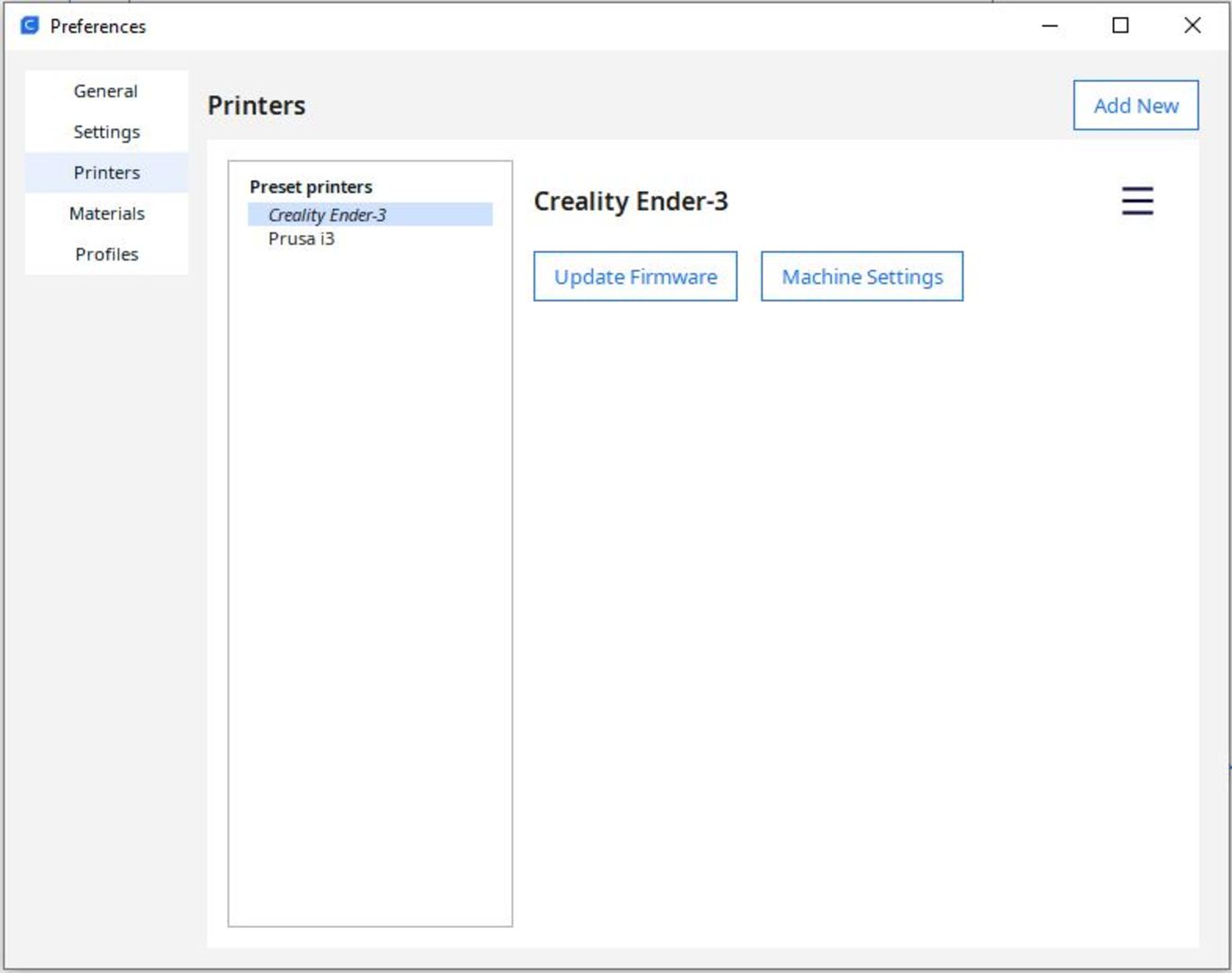Click the Creality Ender-3 heading text
The image size is (1232, 973).
pyautogui.click(x=631, y=201)
